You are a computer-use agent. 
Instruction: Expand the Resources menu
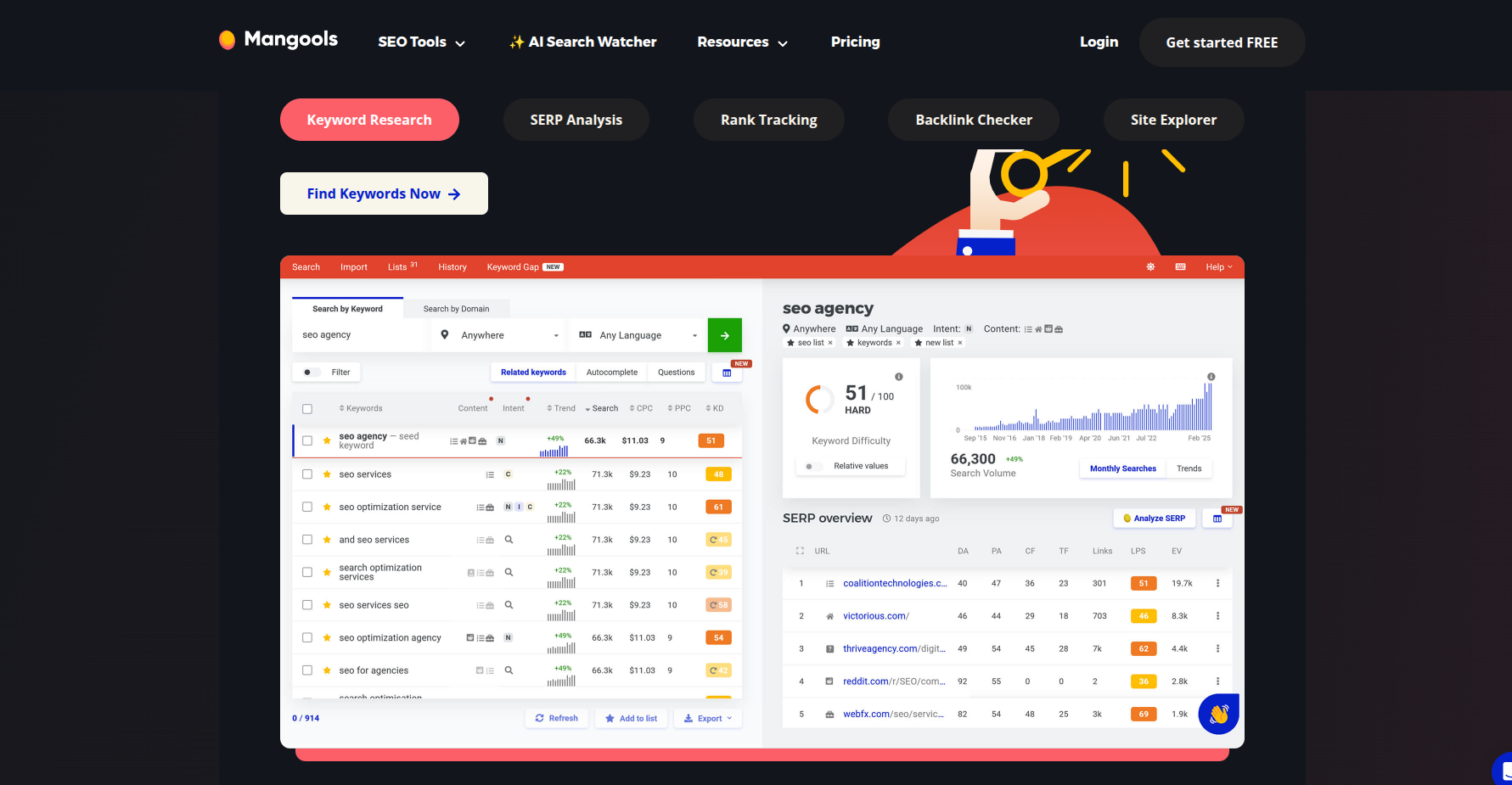tap(743, 42)
